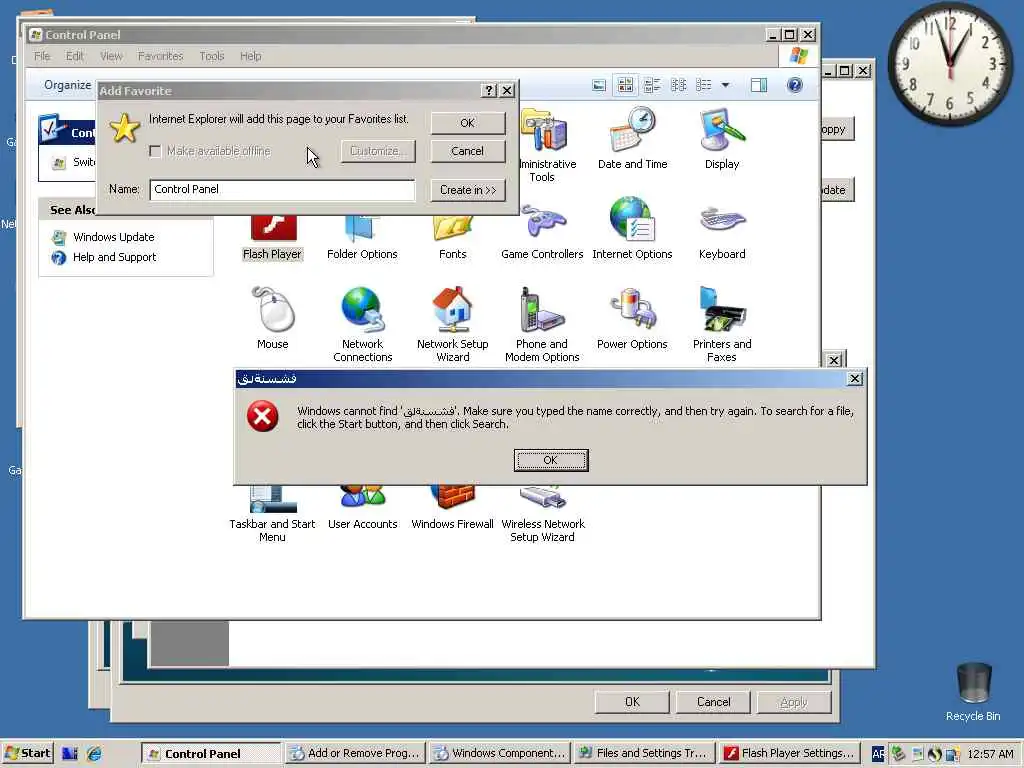Toggle the preview pane toolbar icon
This screenshot has height=768, width=1024.
759,85
